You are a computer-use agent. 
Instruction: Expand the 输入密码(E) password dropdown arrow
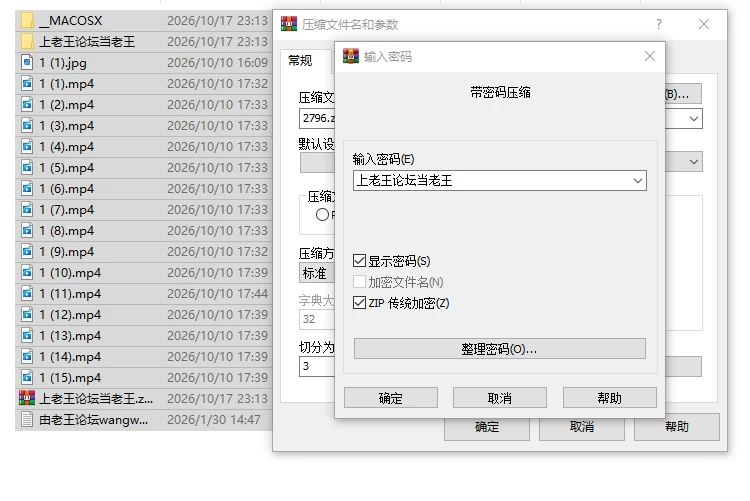pyautogui.click(x=638, y=181)
